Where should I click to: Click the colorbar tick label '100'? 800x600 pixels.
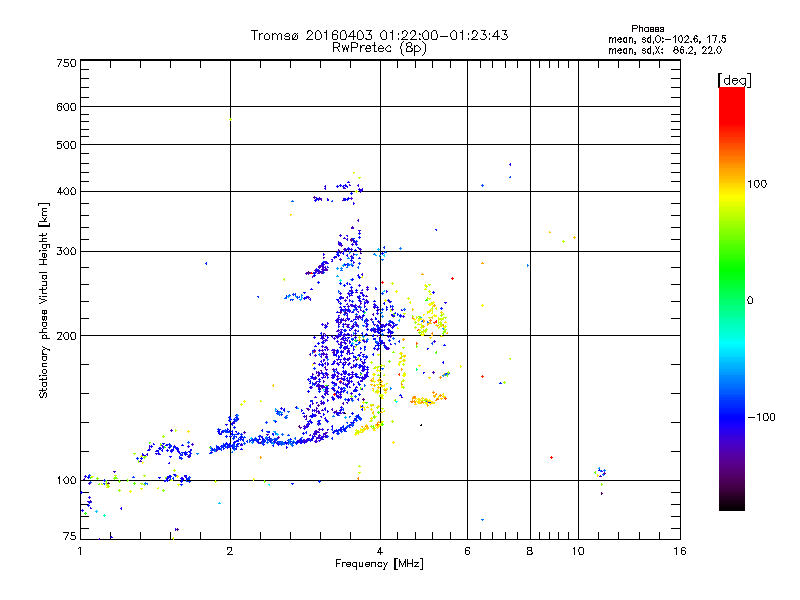tap(757, 184)
